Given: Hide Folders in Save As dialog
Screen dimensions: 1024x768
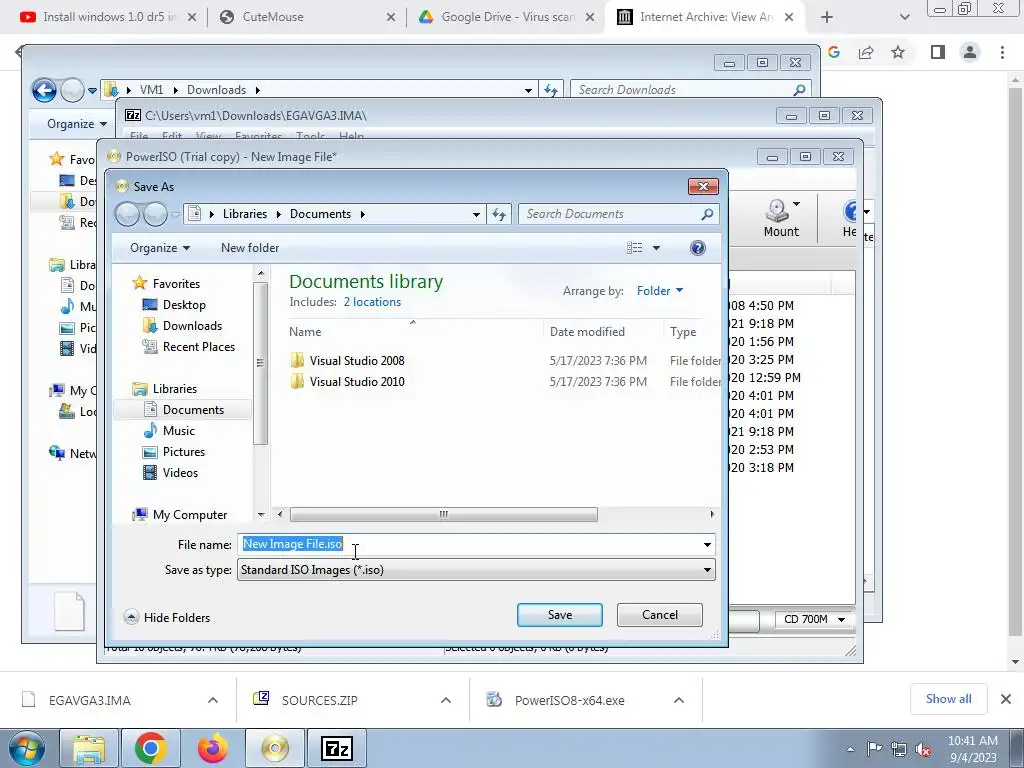Looking at the screenshot, I should (x=167, y=617).
